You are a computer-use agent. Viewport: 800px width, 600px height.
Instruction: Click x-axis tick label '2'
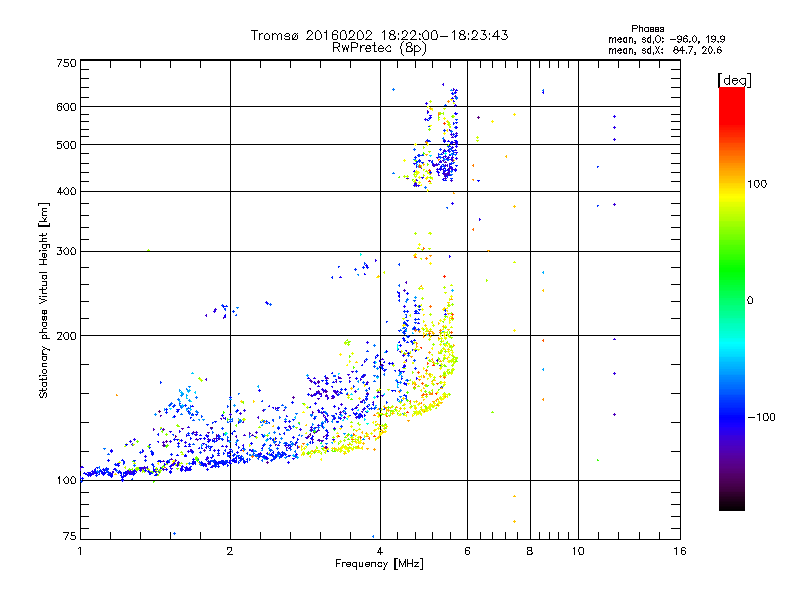pyautogui.click(x=230, y=551)
